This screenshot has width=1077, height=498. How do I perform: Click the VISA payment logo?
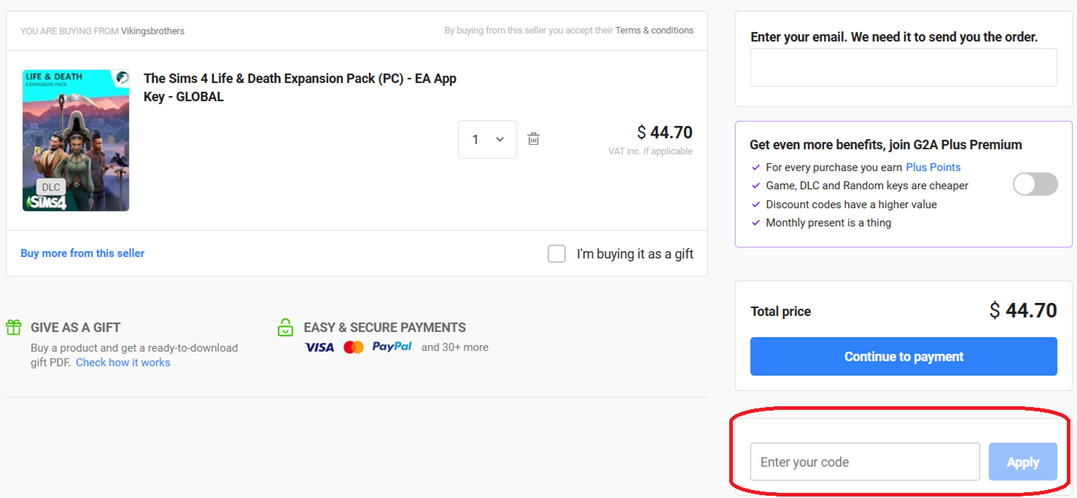(319, 347)
